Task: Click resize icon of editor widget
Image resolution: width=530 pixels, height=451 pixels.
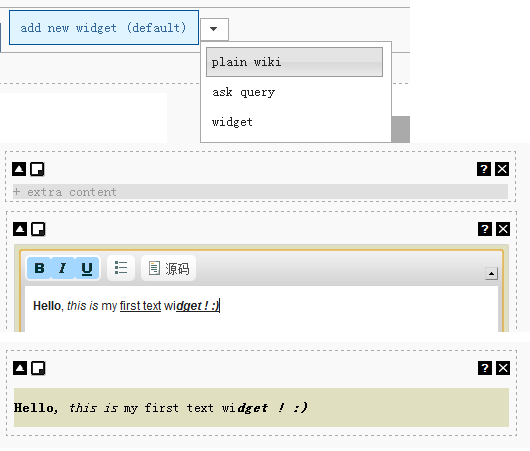Action: pos(38,229)
